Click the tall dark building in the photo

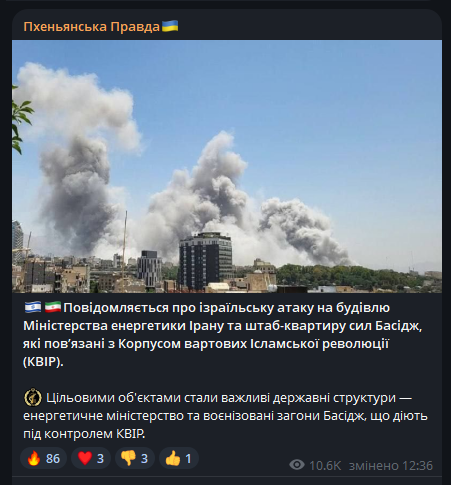click(205, 261)
